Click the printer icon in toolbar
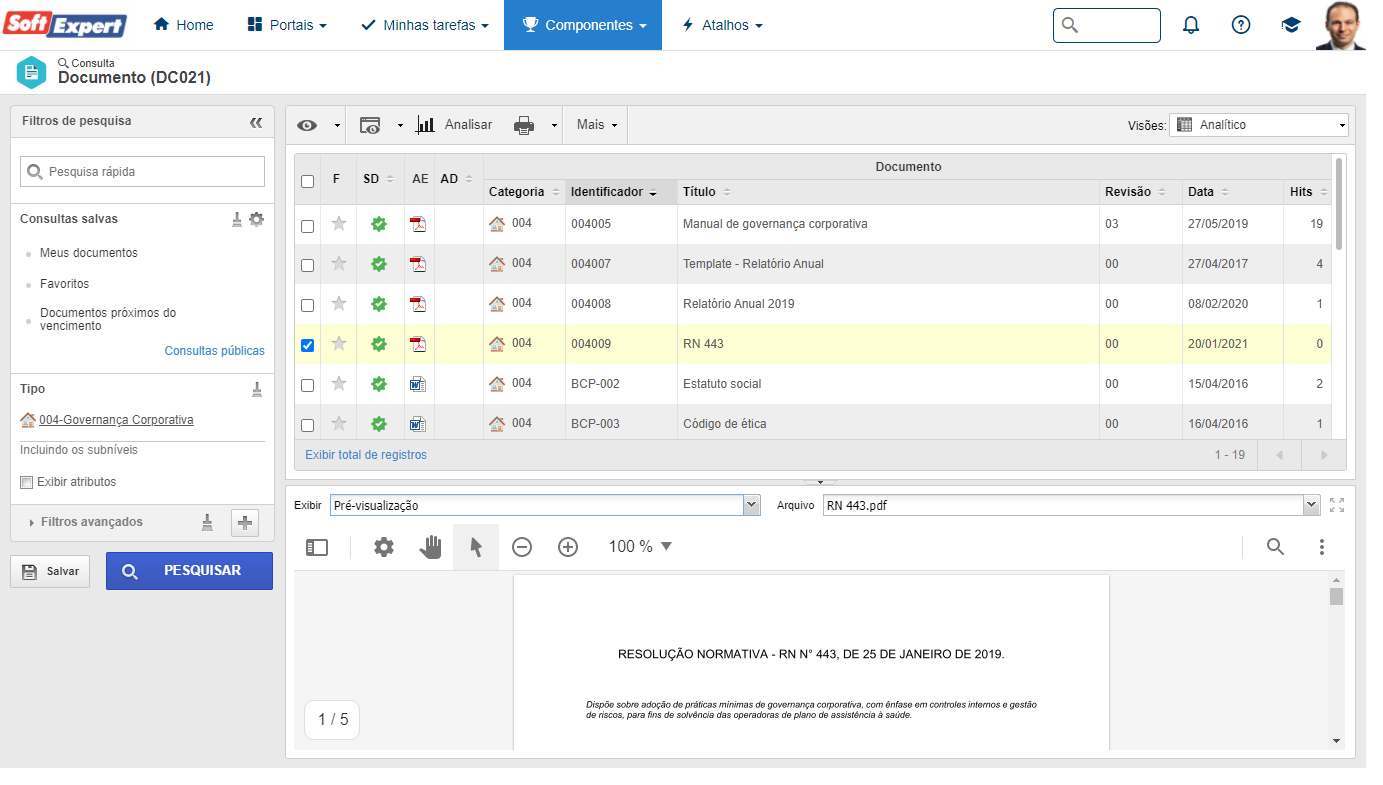The image size is (1383, 785). (x=524, y=125)
